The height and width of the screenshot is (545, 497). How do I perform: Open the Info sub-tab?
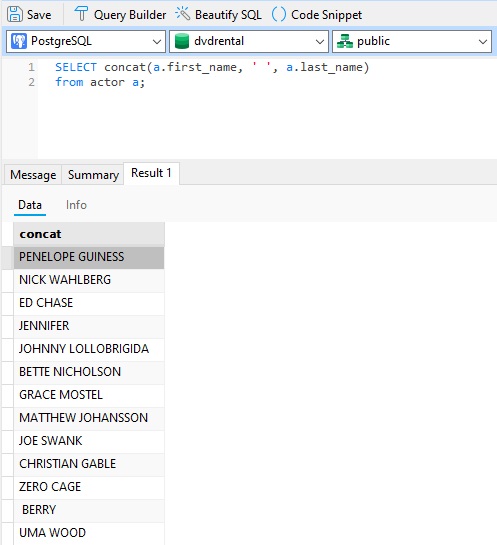[x=76, y=205]
